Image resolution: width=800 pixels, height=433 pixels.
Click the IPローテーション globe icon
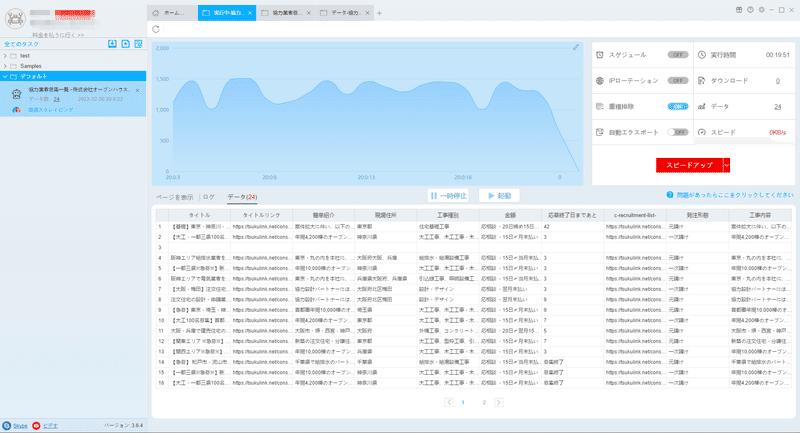(x=600, y=81)
